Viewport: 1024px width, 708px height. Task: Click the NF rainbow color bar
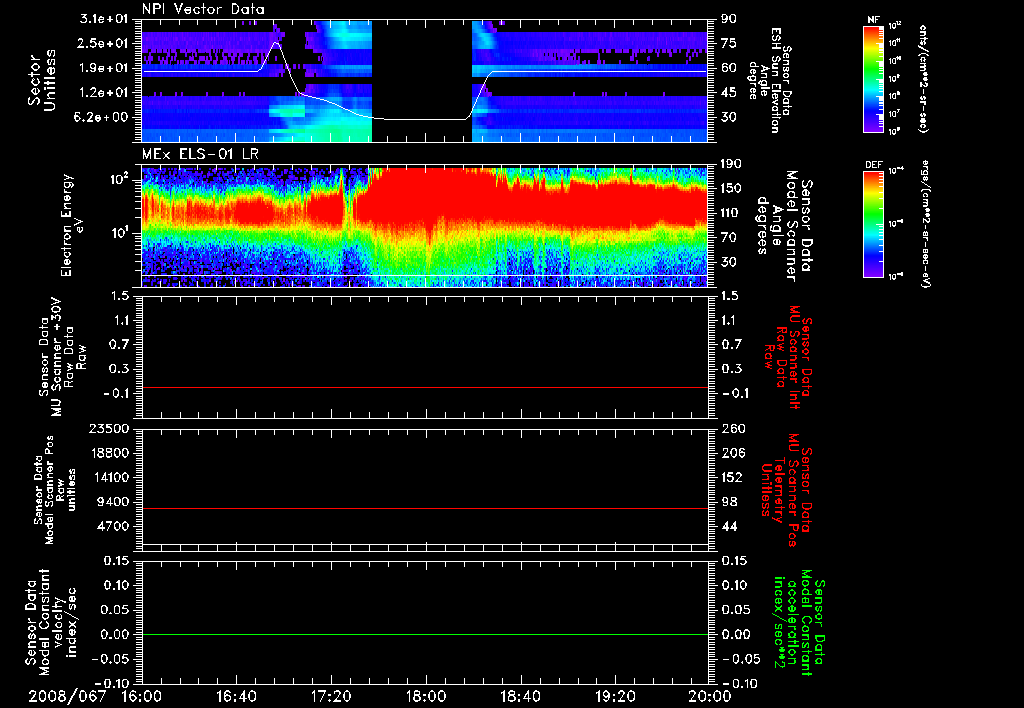pyautogui.click(x=872, y=78)
